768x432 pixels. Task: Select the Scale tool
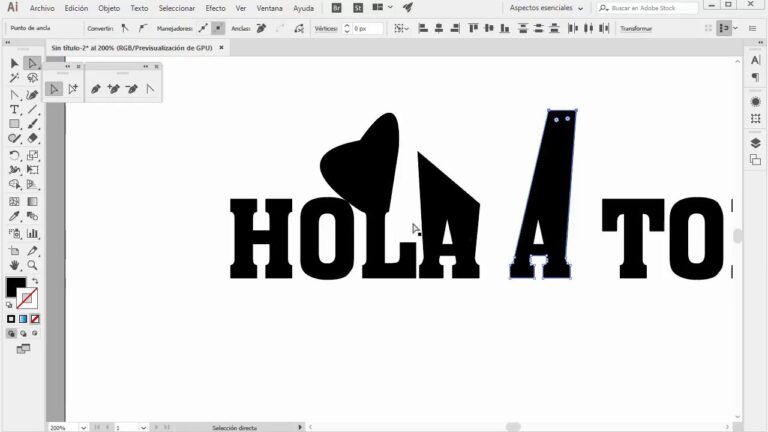pos(32,156)
